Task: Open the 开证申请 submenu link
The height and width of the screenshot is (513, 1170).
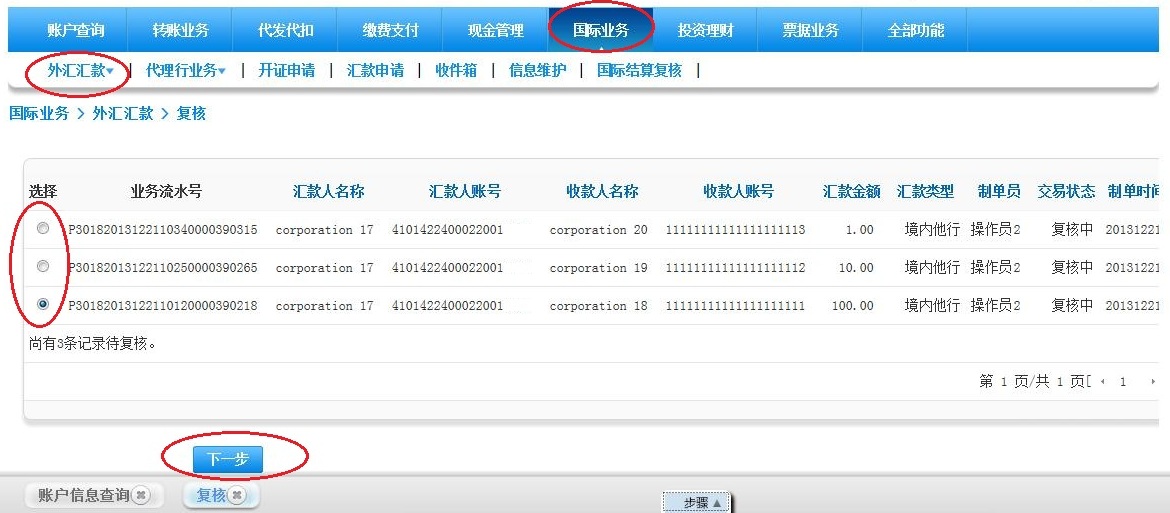Action: click(286, 71)
